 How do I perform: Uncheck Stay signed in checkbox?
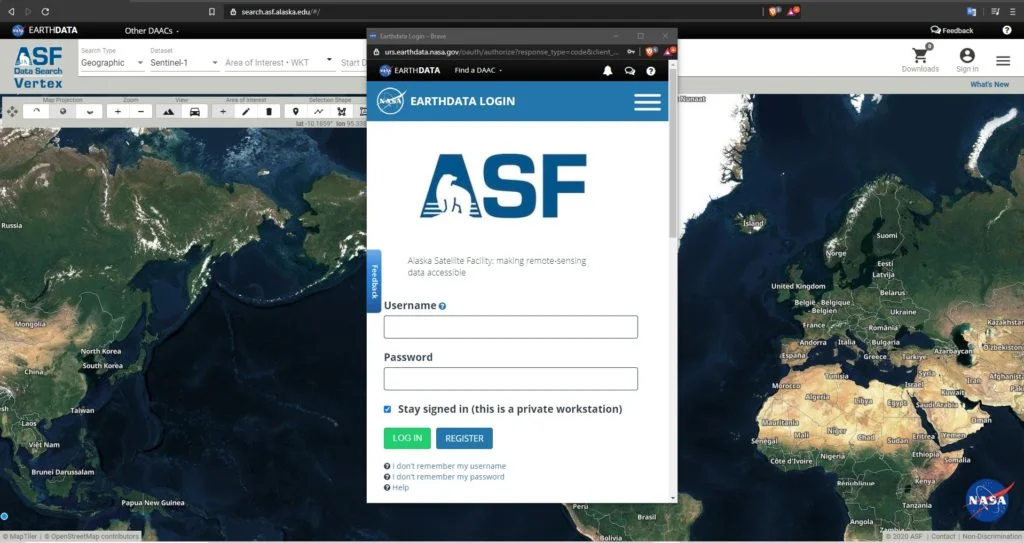point(388,409)
